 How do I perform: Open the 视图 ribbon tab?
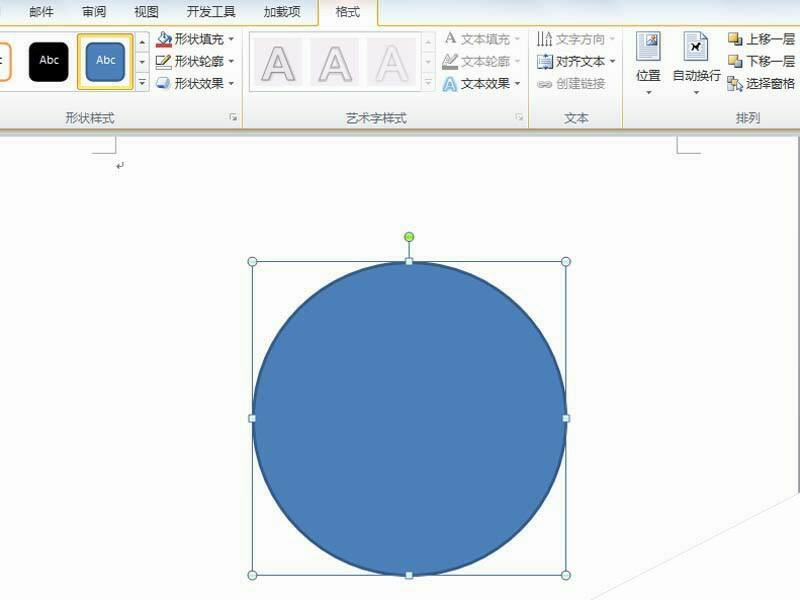coord(146,11)
